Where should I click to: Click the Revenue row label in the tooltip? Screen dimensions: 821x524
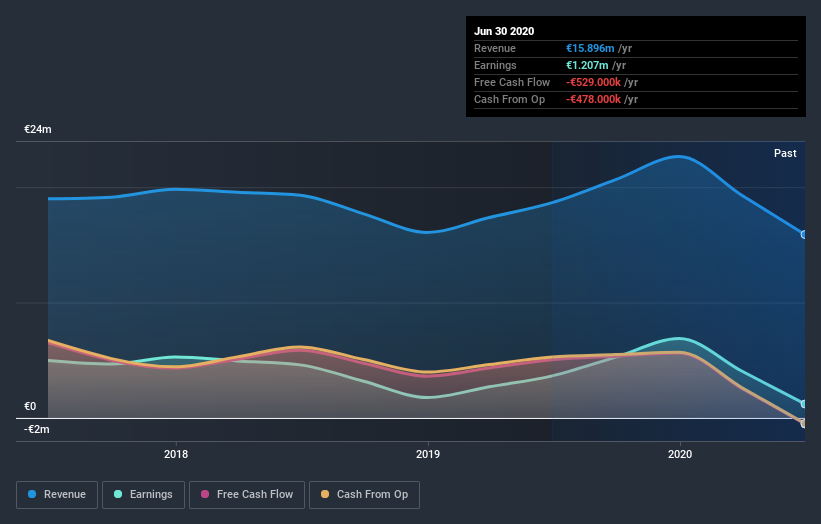click(x=495, y=48)
